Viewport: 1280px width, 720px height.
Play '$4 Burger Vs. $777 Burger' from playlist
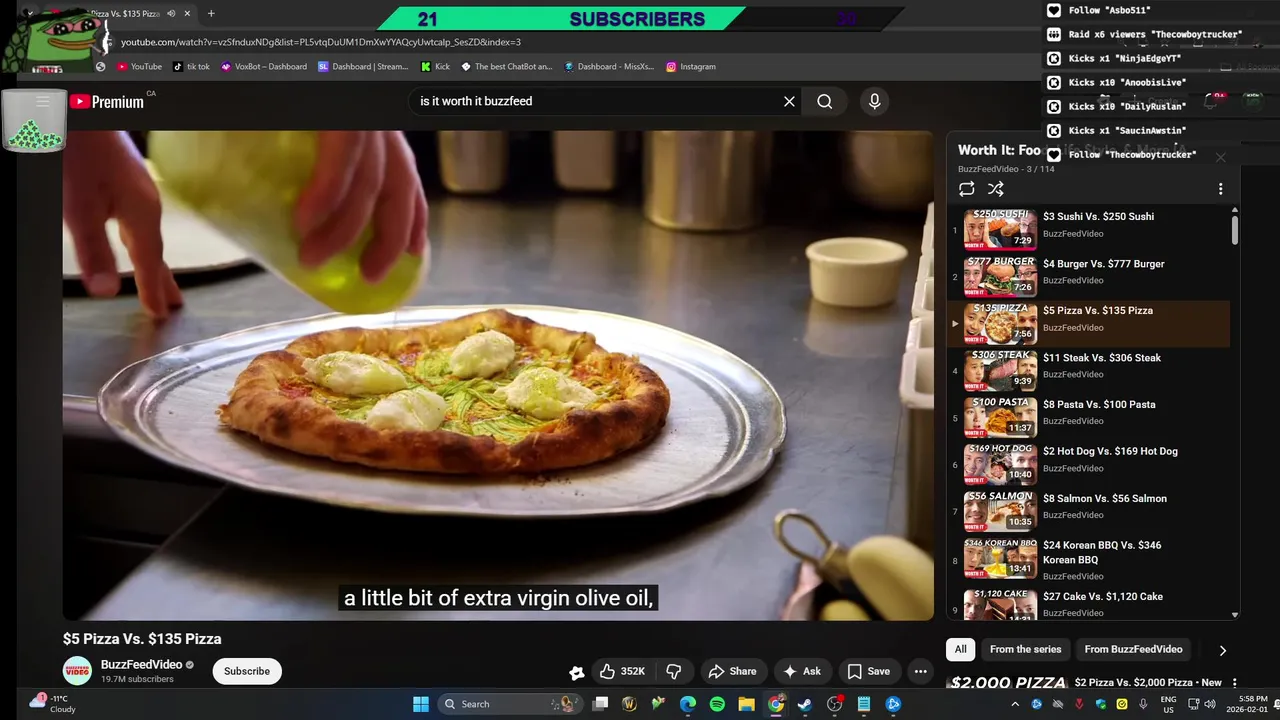(x=1088, y=276)
